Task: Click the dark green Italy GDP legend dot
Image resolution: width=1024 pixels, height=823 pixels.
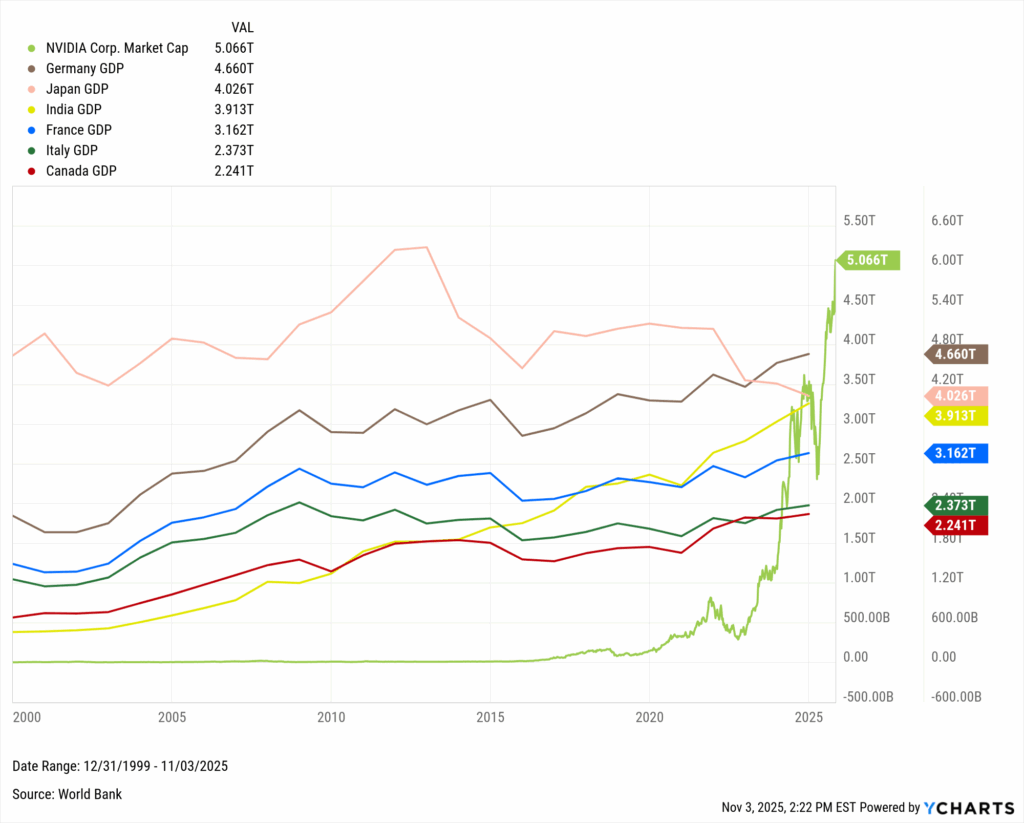Action: click(31, 150)
